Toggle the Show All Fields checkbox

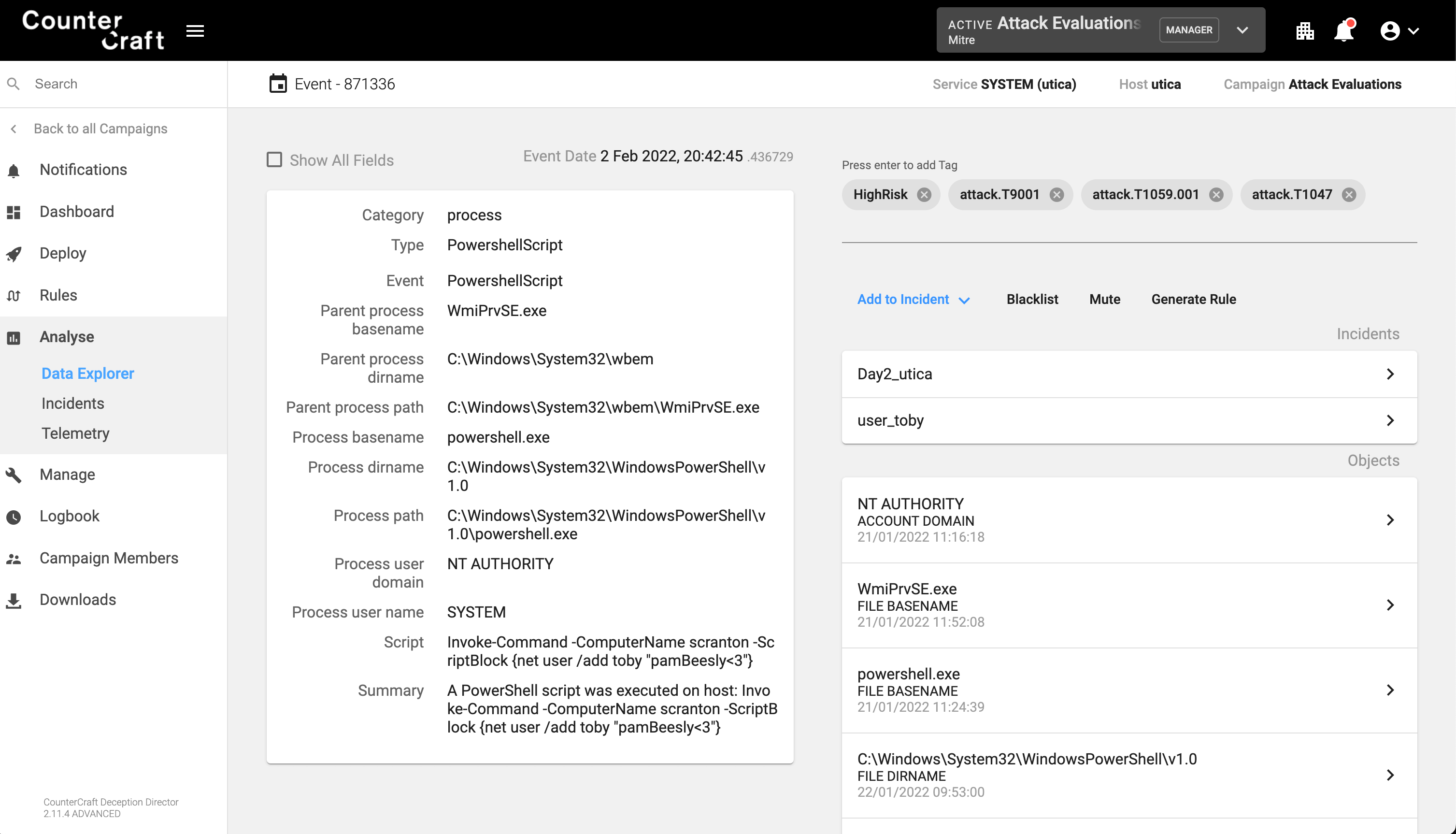274,160
